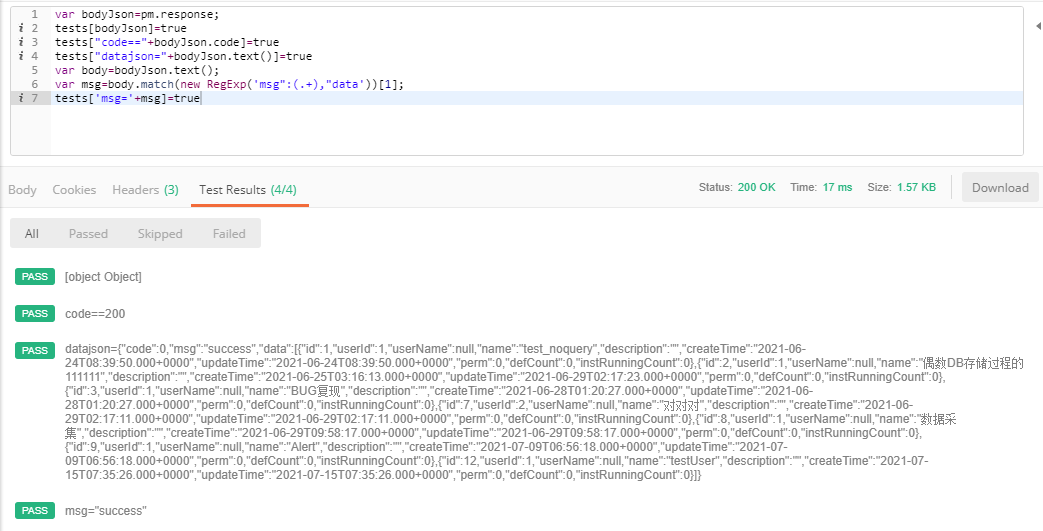Click line number 6 in the gutter
Viewport: 1043px width, 531px height.
coord(35,84)
